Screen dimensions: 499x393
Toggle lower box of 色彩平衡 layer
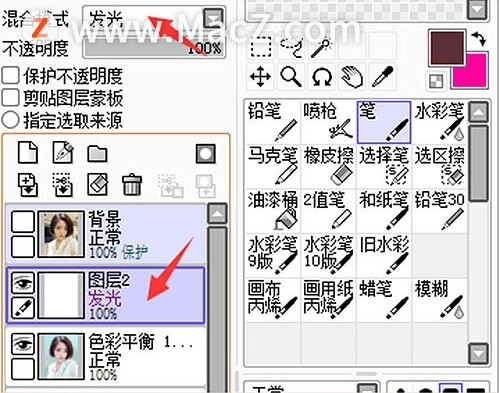click(23, 369)
